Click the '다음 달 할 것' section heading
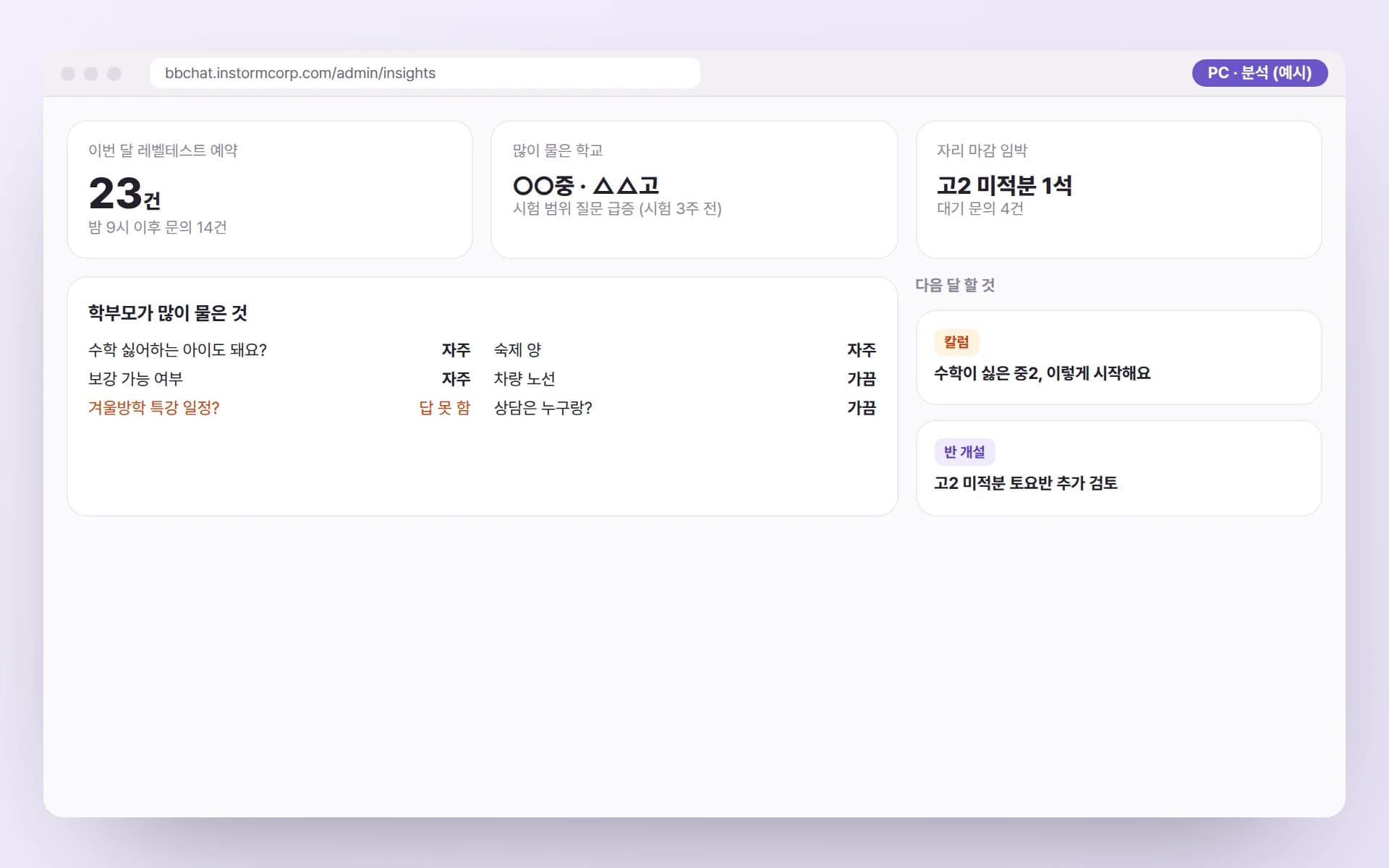1389x868 pixels. tap(955, 285)
